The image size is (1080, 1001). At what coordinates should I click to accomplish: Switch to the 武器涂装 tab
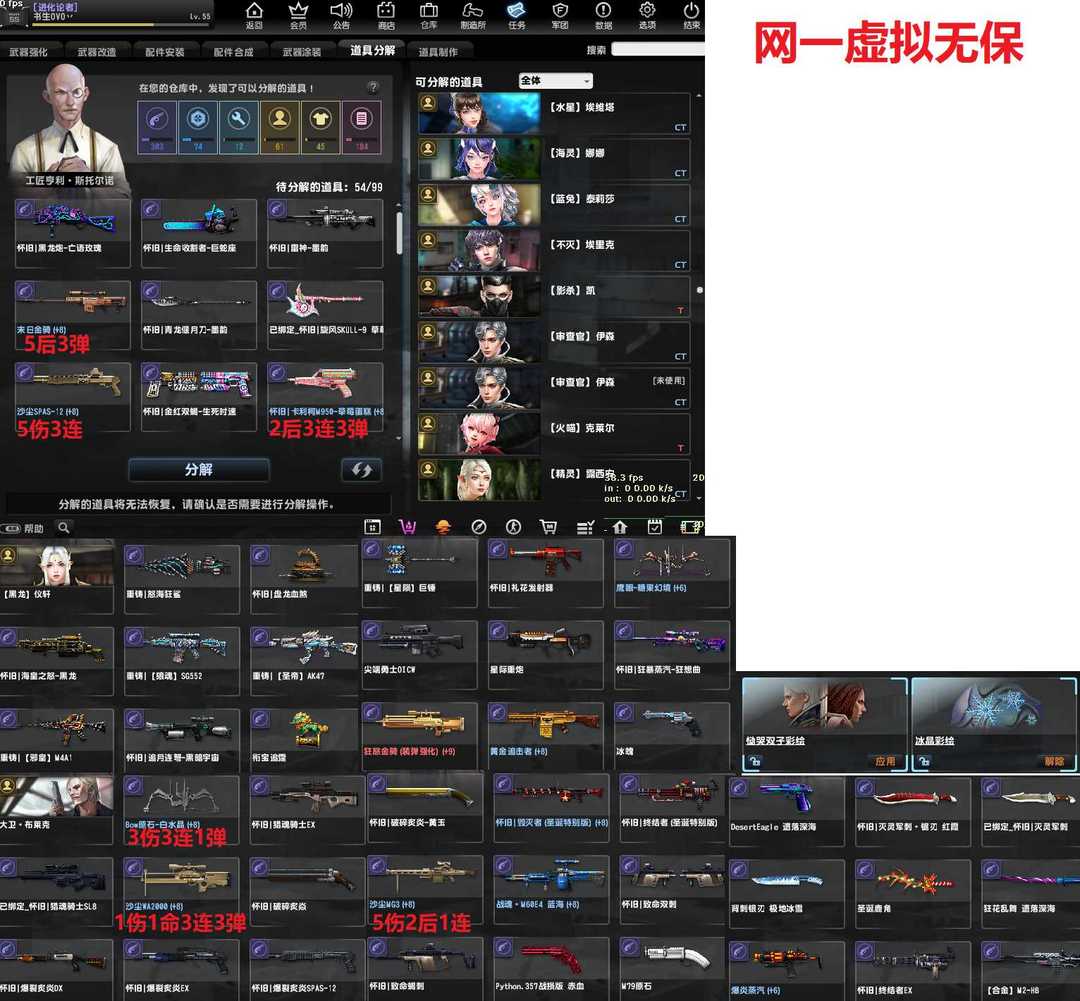pyautogui.click(x=302, y=52)
